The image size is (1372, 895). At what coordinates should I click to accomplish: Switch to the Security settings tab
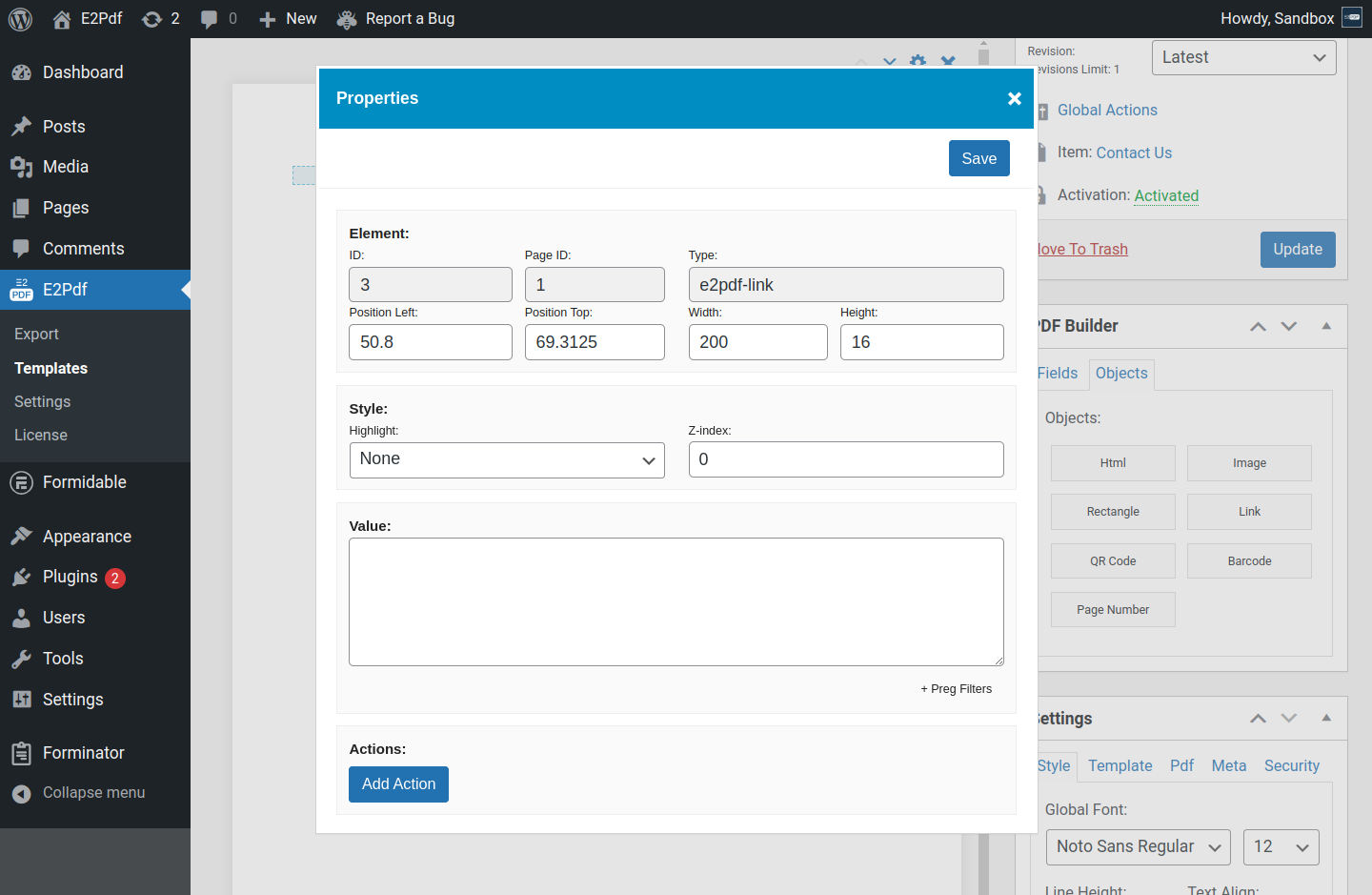click(1291, 766)
